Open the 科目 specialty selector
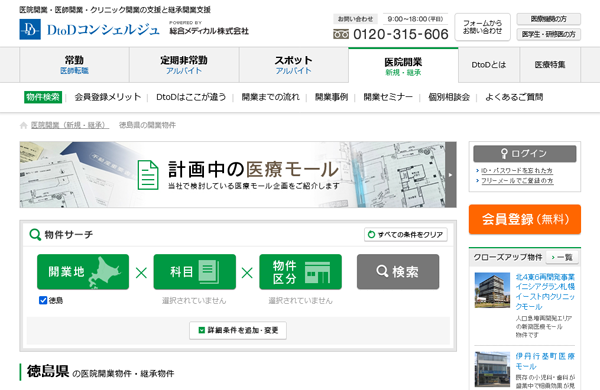Image resolution: width=600 pixels, height=390 pixels. click(x=194, y=272)
